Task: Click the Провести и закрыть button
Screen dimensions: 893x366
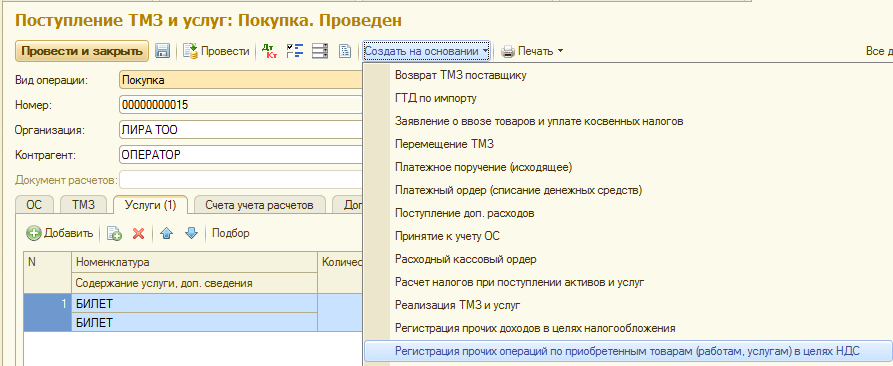Action: 82,51
